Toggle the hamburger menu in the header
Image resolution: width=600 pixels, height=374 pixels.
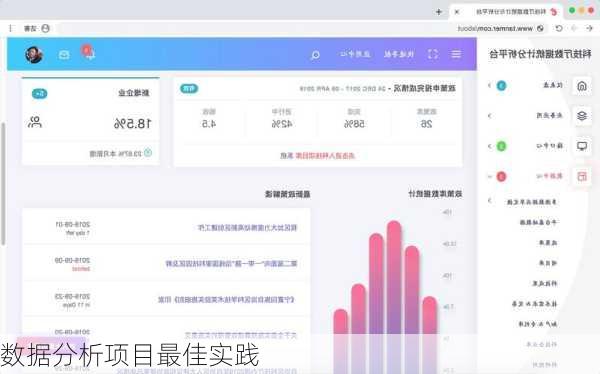click(x=456, y=54)
